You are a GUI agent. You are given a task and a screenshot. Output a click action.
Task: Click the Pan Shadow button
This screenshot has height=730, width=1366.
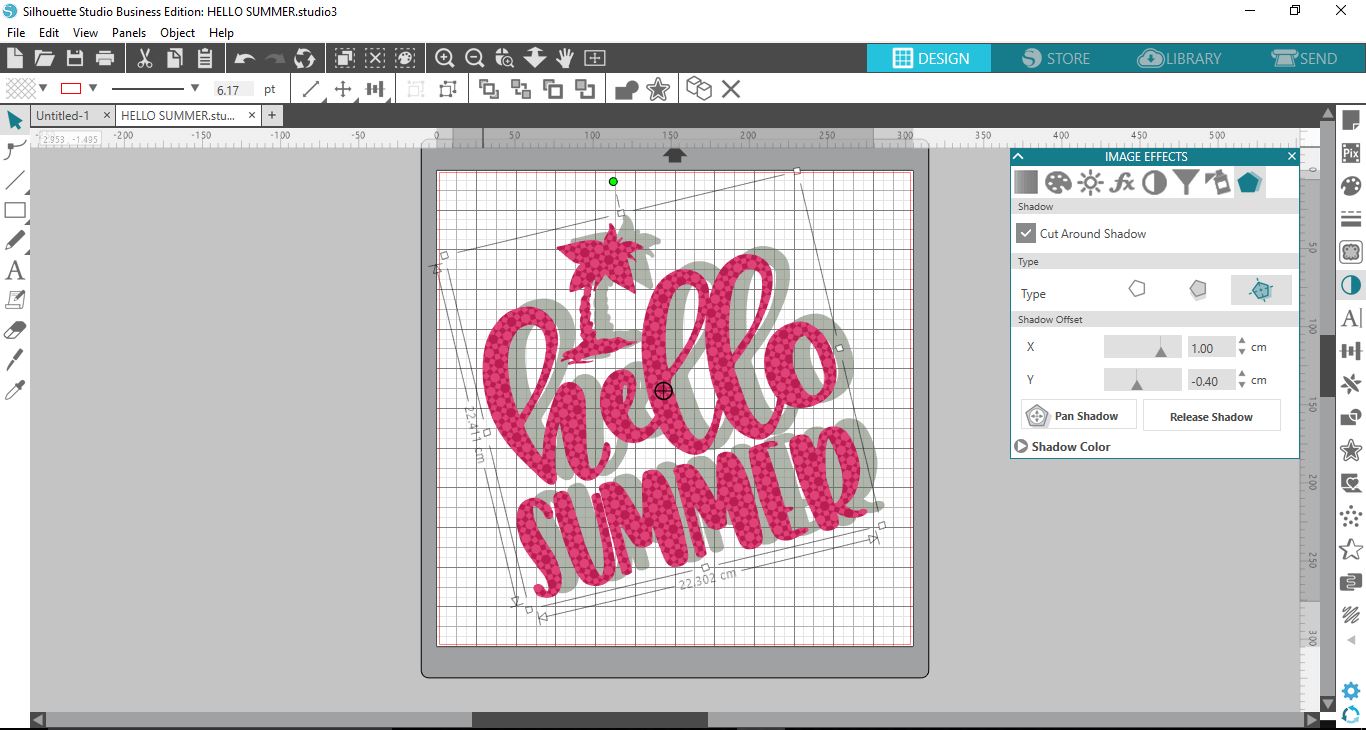click(1078, 415)
